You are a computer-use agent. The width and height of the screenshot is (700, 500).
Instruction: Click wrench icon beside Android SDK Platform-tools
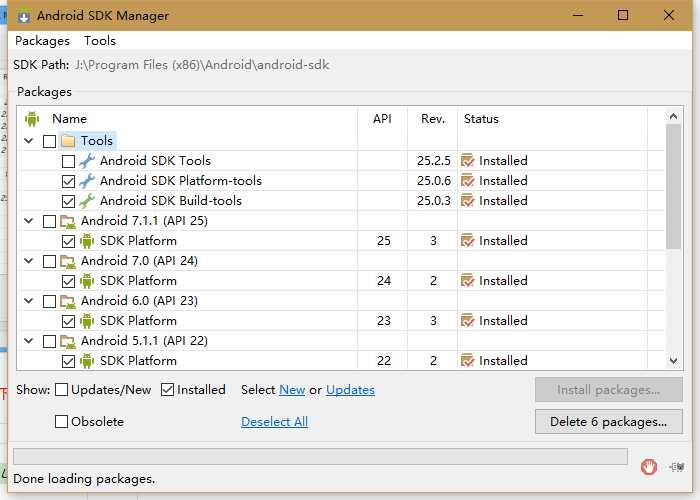coord(87,181)
